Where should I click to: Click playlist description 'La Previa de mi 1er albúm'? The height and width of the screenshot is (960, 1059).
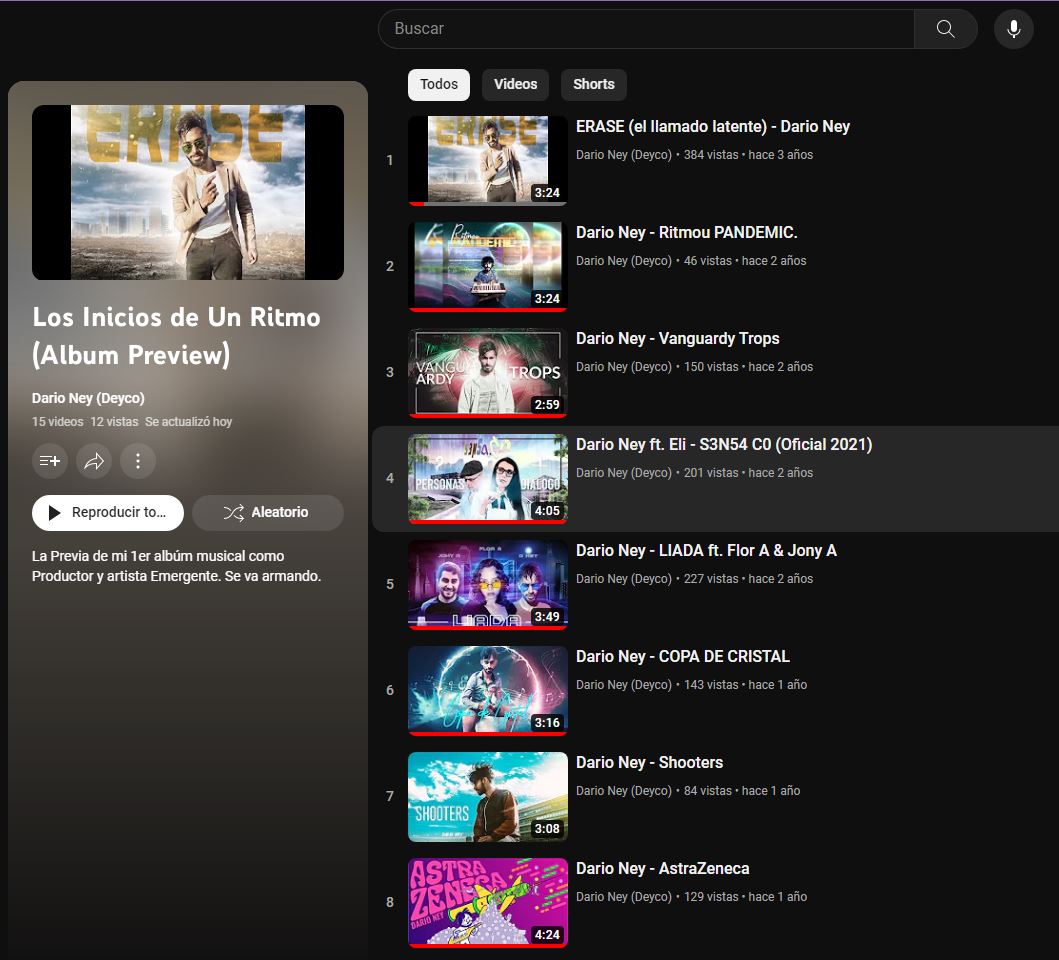176,566
